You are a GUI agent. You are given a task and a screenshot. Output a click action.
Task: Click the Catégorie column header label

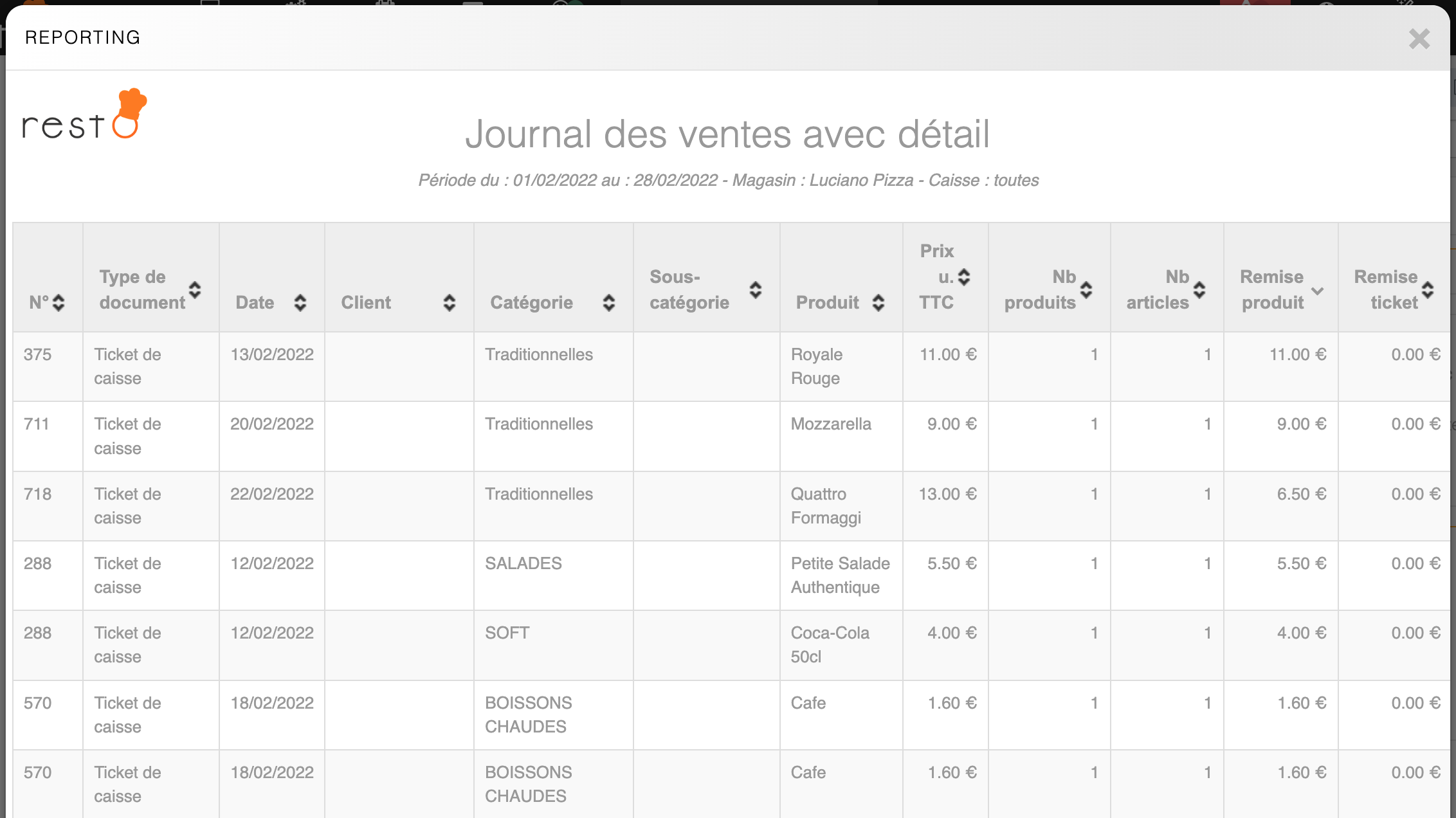click(531, 302)
